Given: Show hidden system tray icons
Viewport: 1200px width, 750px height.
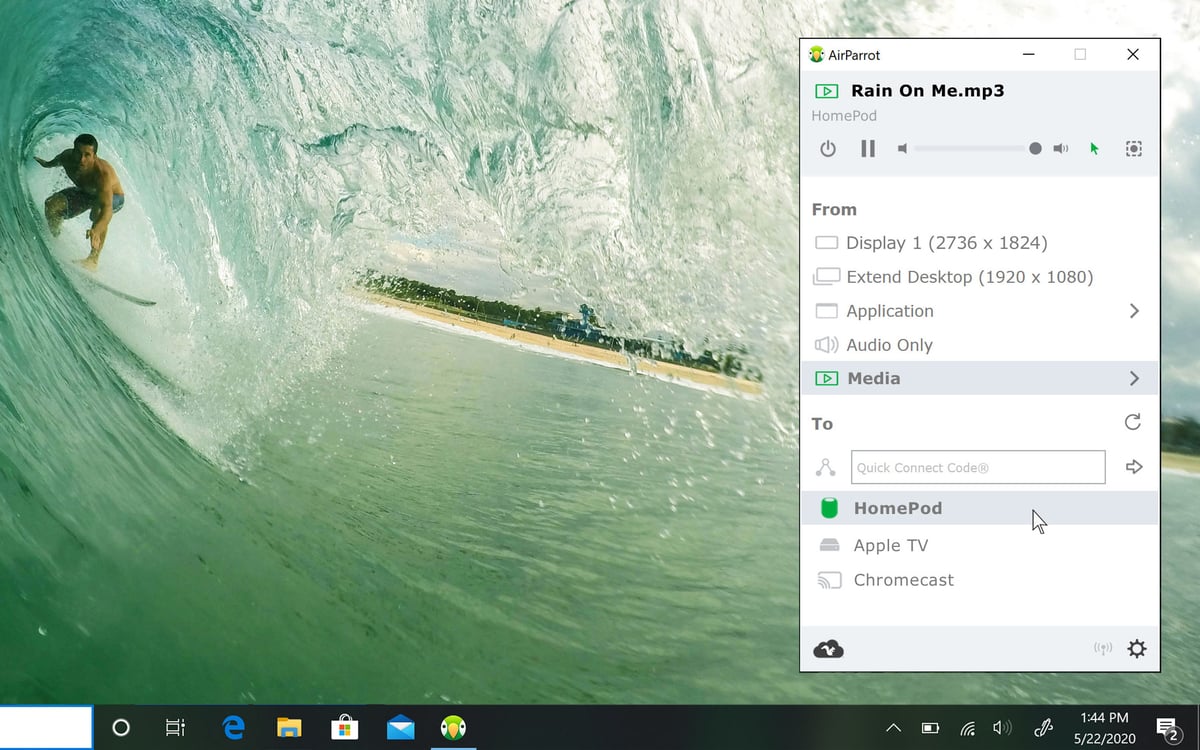Looking at the screenshot, I should pos(893,728).
